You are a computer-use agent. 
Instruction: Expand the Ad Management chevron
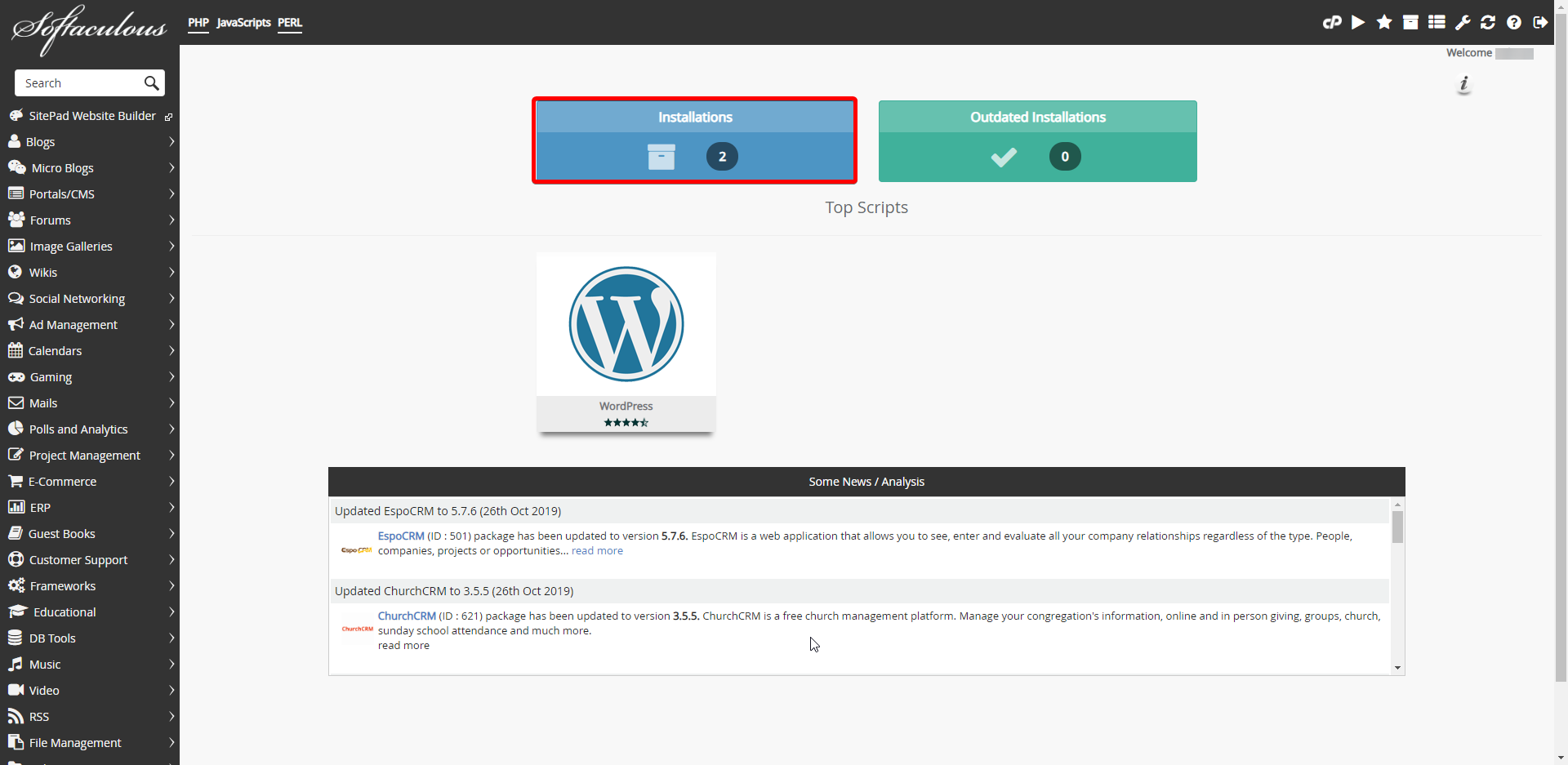(x=171, y=324)
